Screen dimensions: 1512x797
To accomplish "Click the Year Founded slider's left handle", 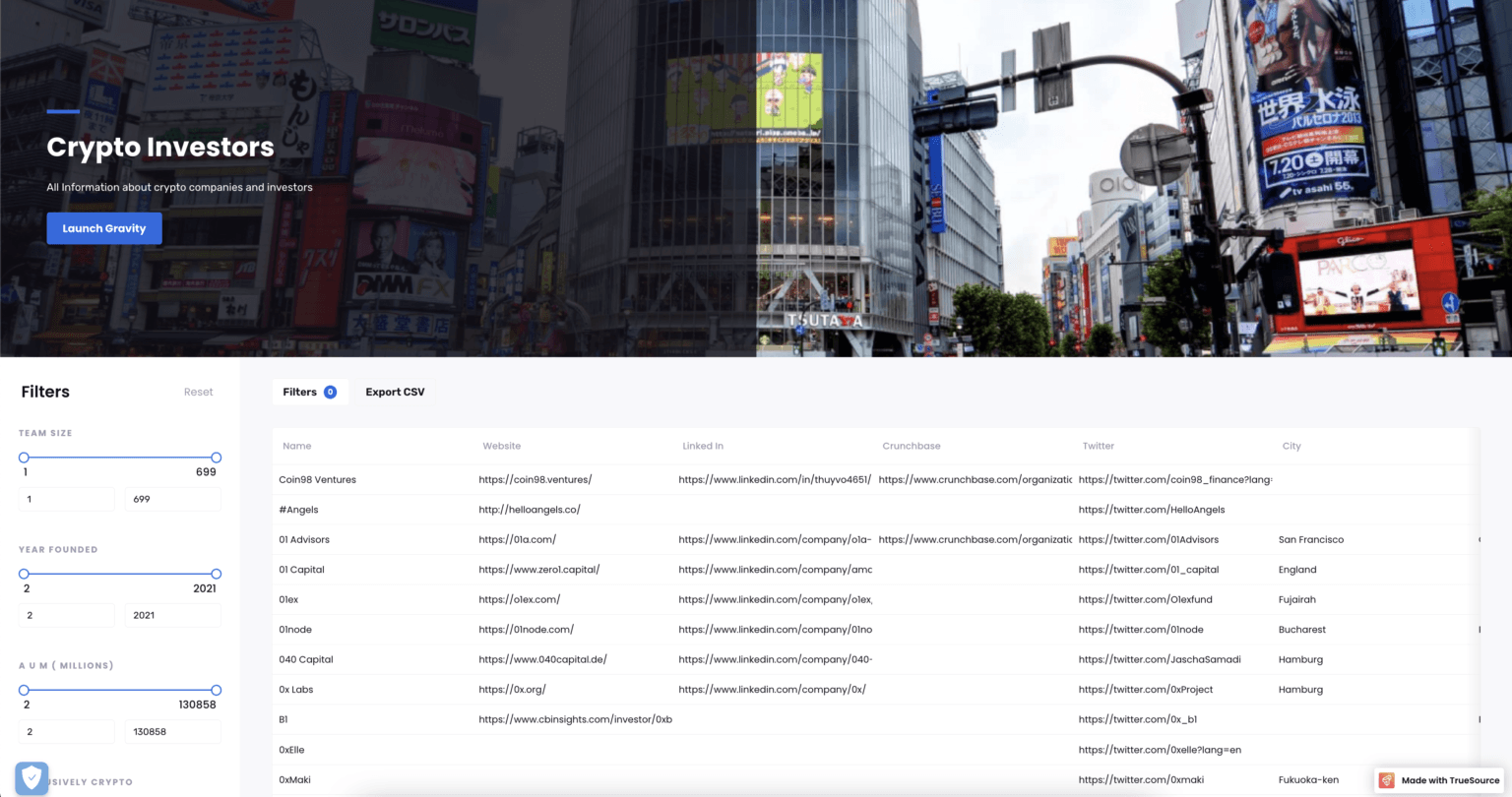I will coord(24,574).
